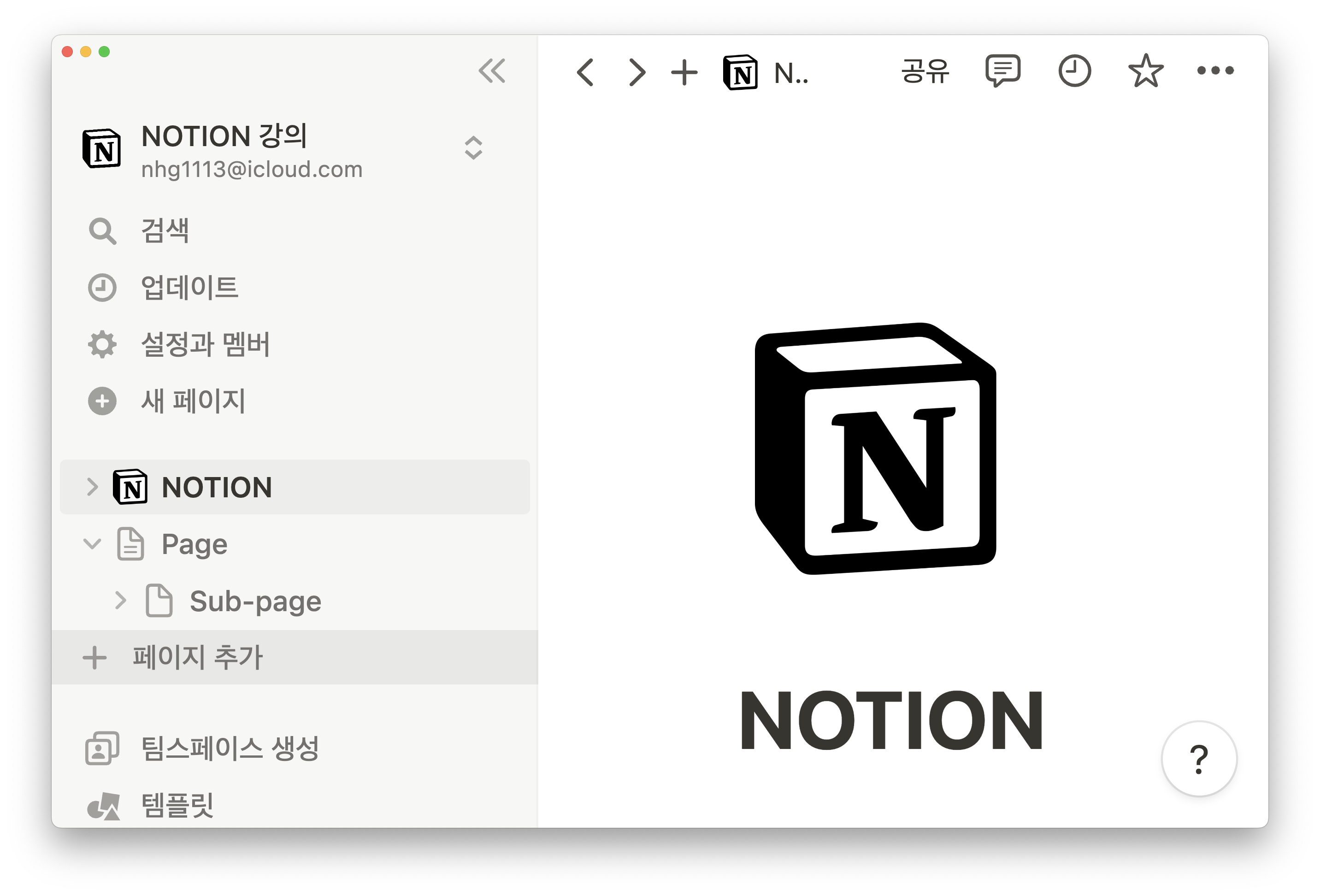Click the 공유 share button

click(925, 71)
